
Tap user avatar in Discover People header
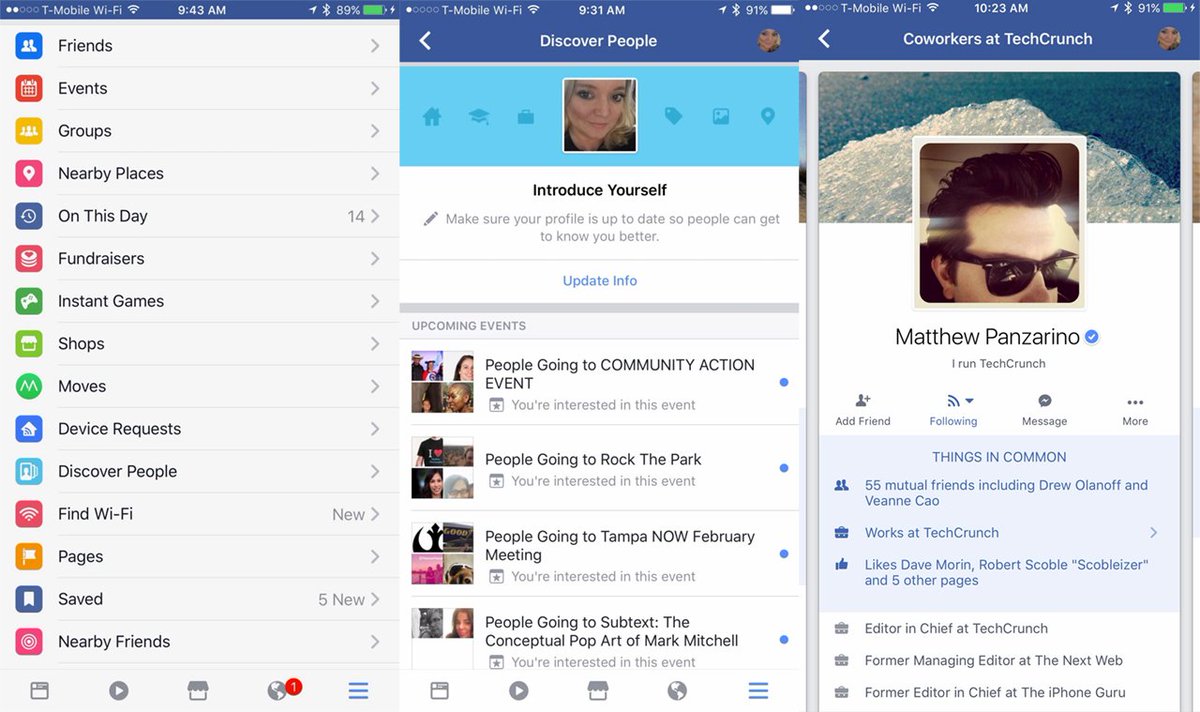click(769, 40)
